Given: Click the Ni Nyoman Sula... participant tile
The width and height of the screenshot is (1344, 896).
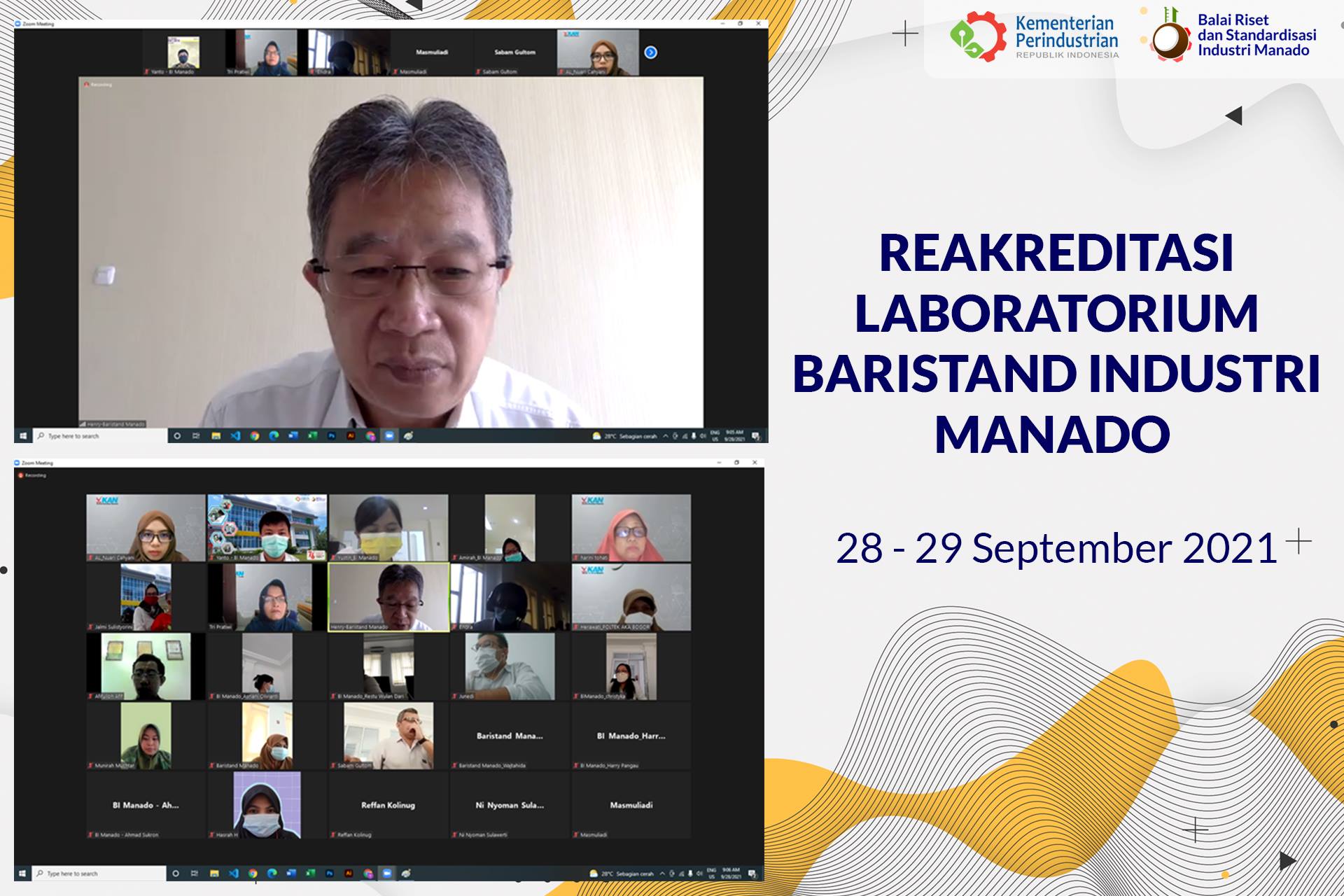Looking at the screenshot, I should point(510,805).
